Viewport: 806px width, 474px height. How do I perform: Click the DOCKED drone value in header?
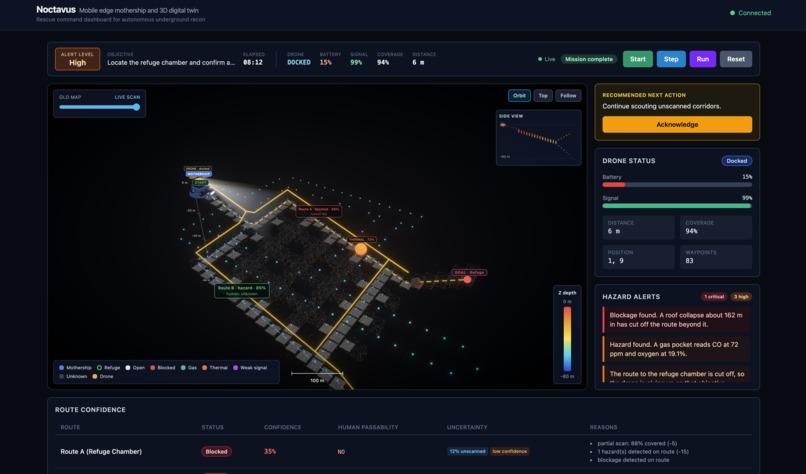(x=299, y=62)
